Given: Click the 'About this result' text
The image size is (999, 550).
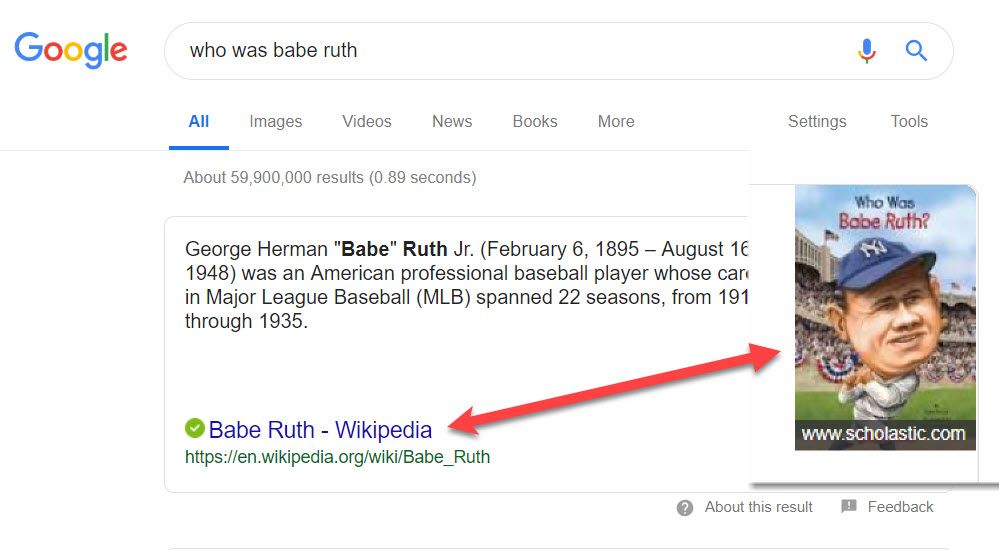Looking at the screenshot, I should (x=758, y=507).
